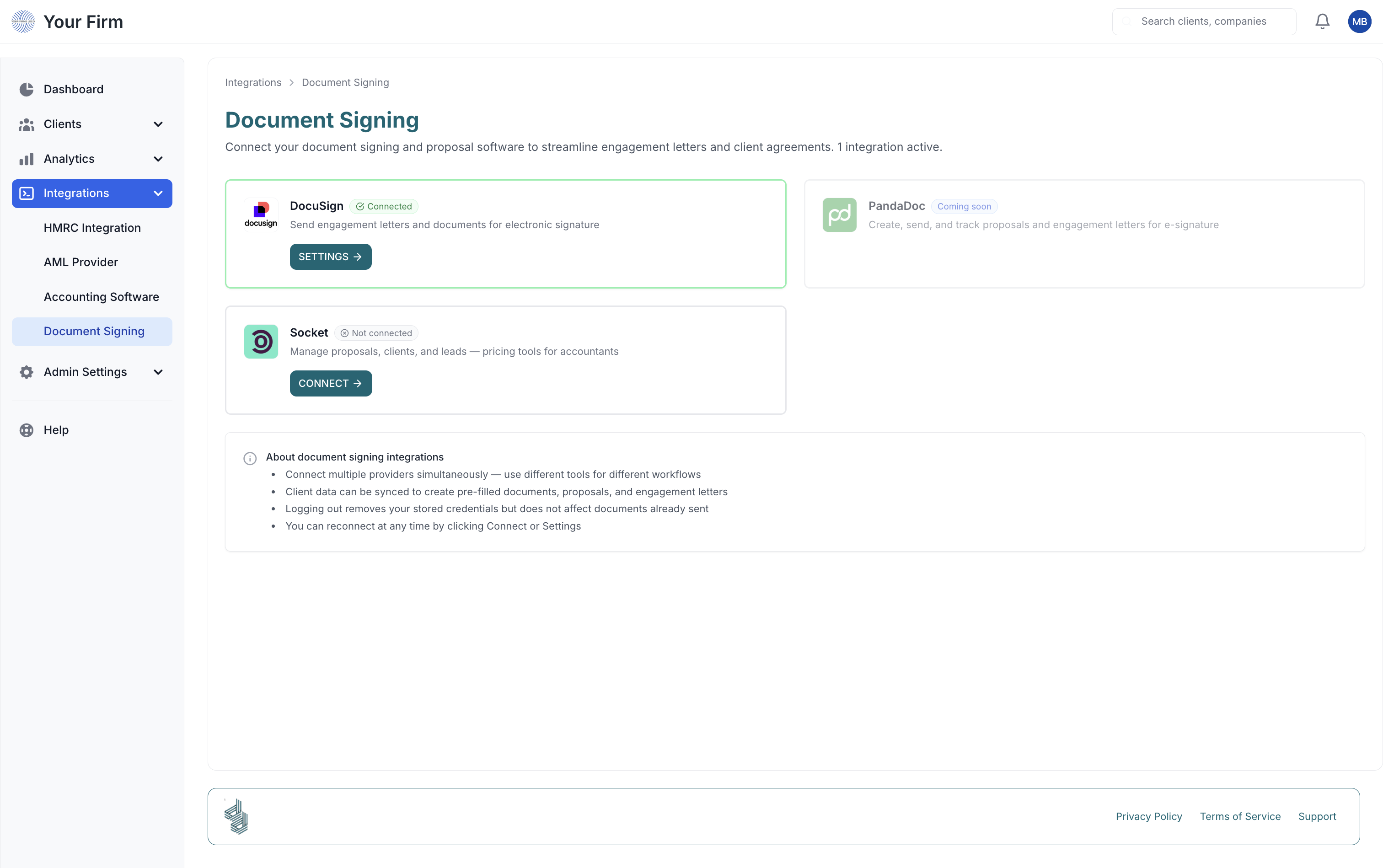Open DocuSign SETTINGS button
The width and height of the screenshot is (1383, 868).
pos(330,257)
